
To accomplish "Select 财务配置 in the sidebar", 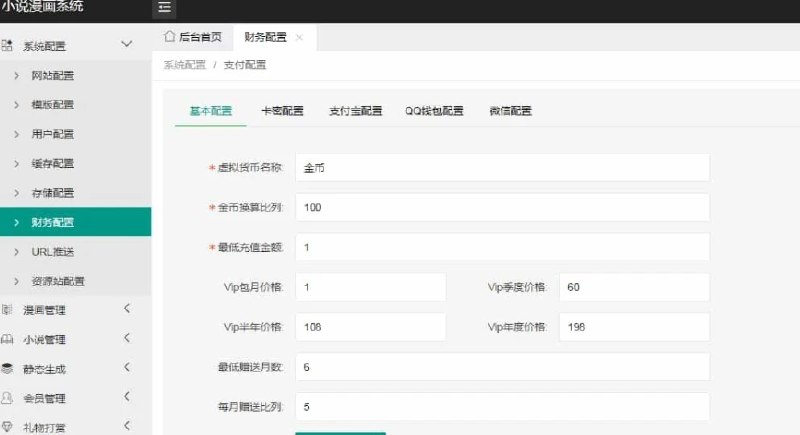I will [76, 222].
